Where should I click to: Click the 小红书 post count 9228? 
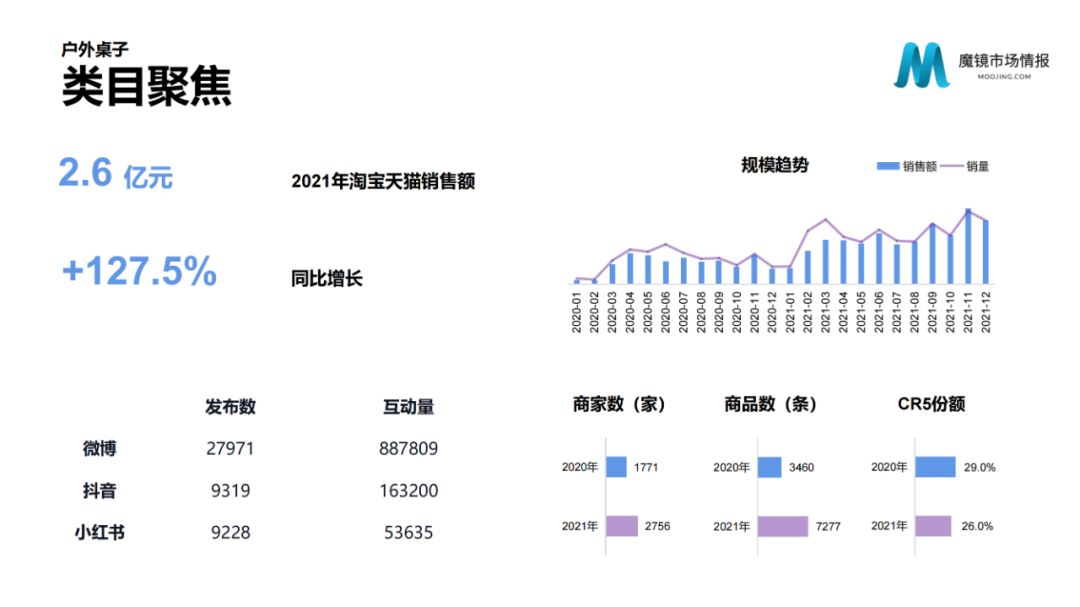230,533
